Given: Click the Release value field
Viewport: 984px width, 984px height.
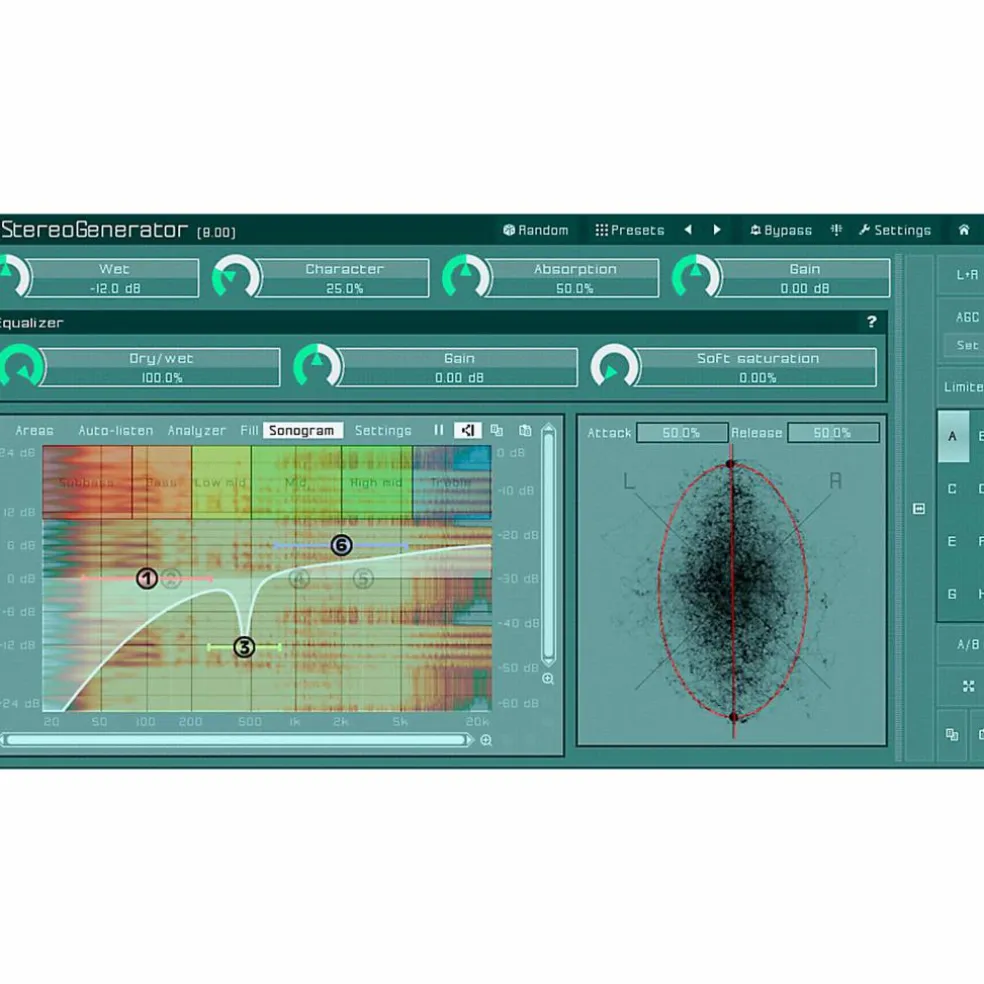Looking at the screenshot, I should point(833,432).
